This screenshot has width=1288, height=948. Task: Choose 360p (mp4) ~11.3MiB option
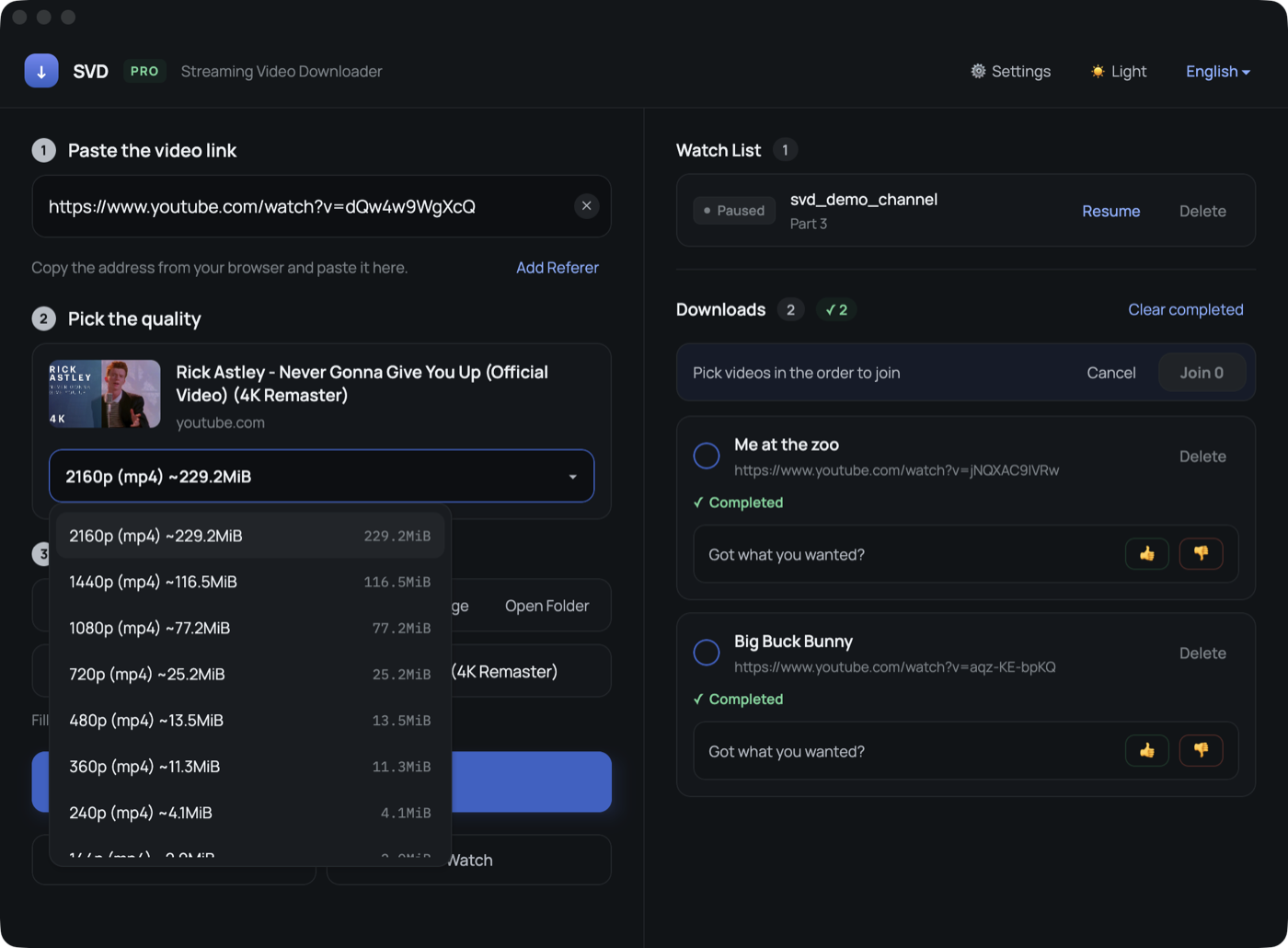point(250,766)
